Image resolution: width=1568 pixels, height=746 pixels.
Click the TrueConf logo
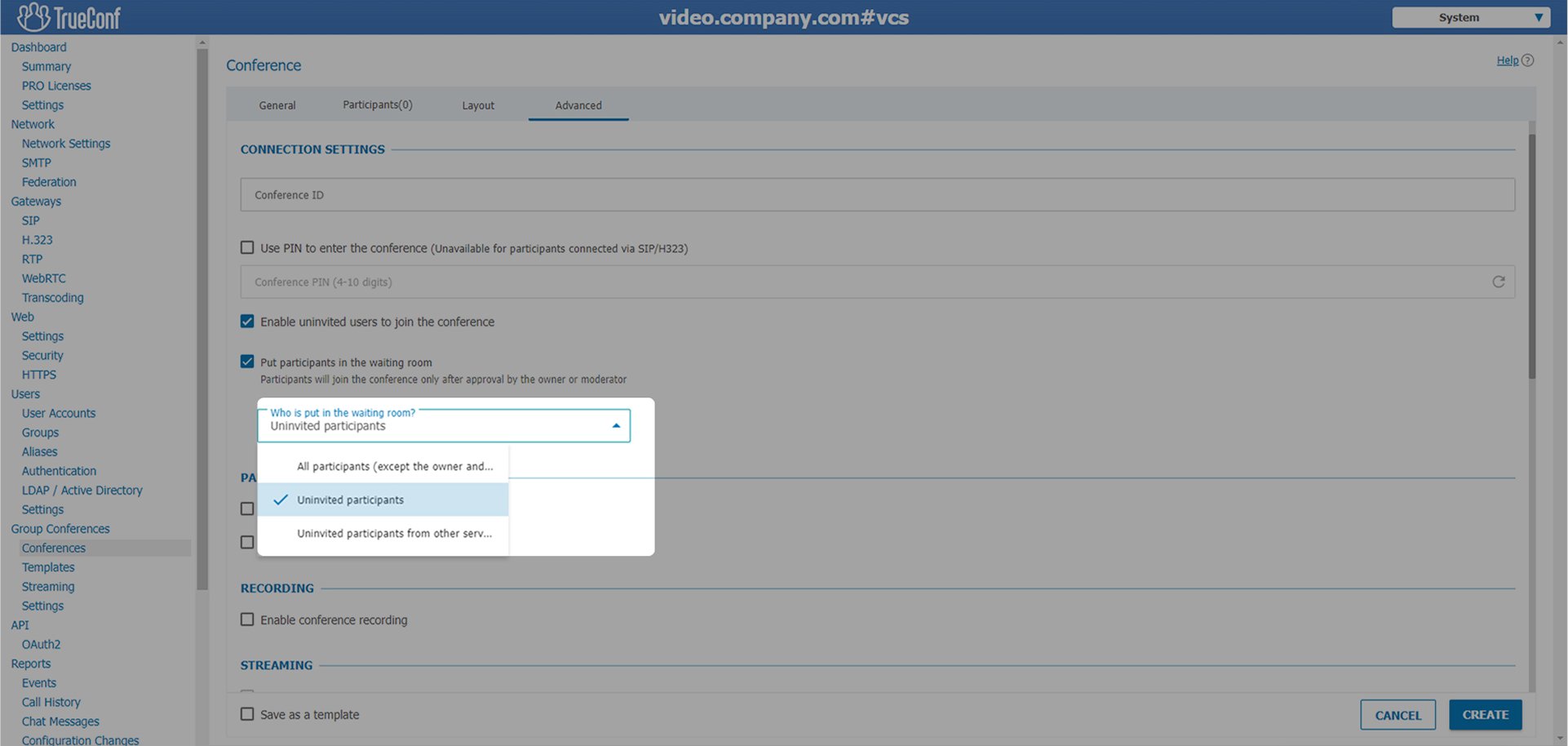69,16
